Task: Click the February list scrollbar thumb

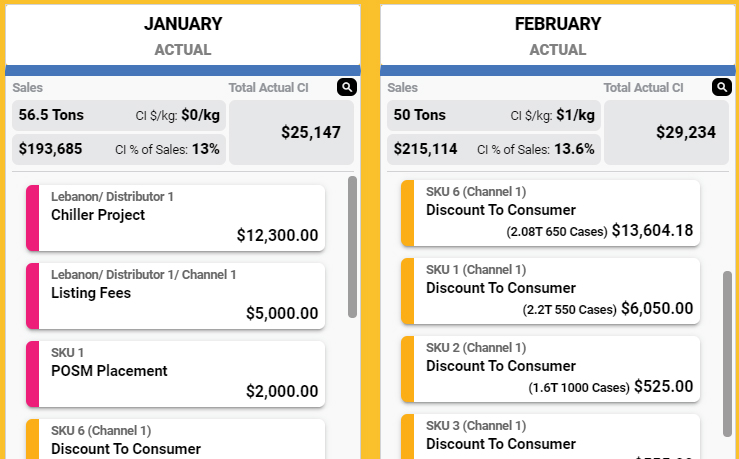Action: (727, 352)
